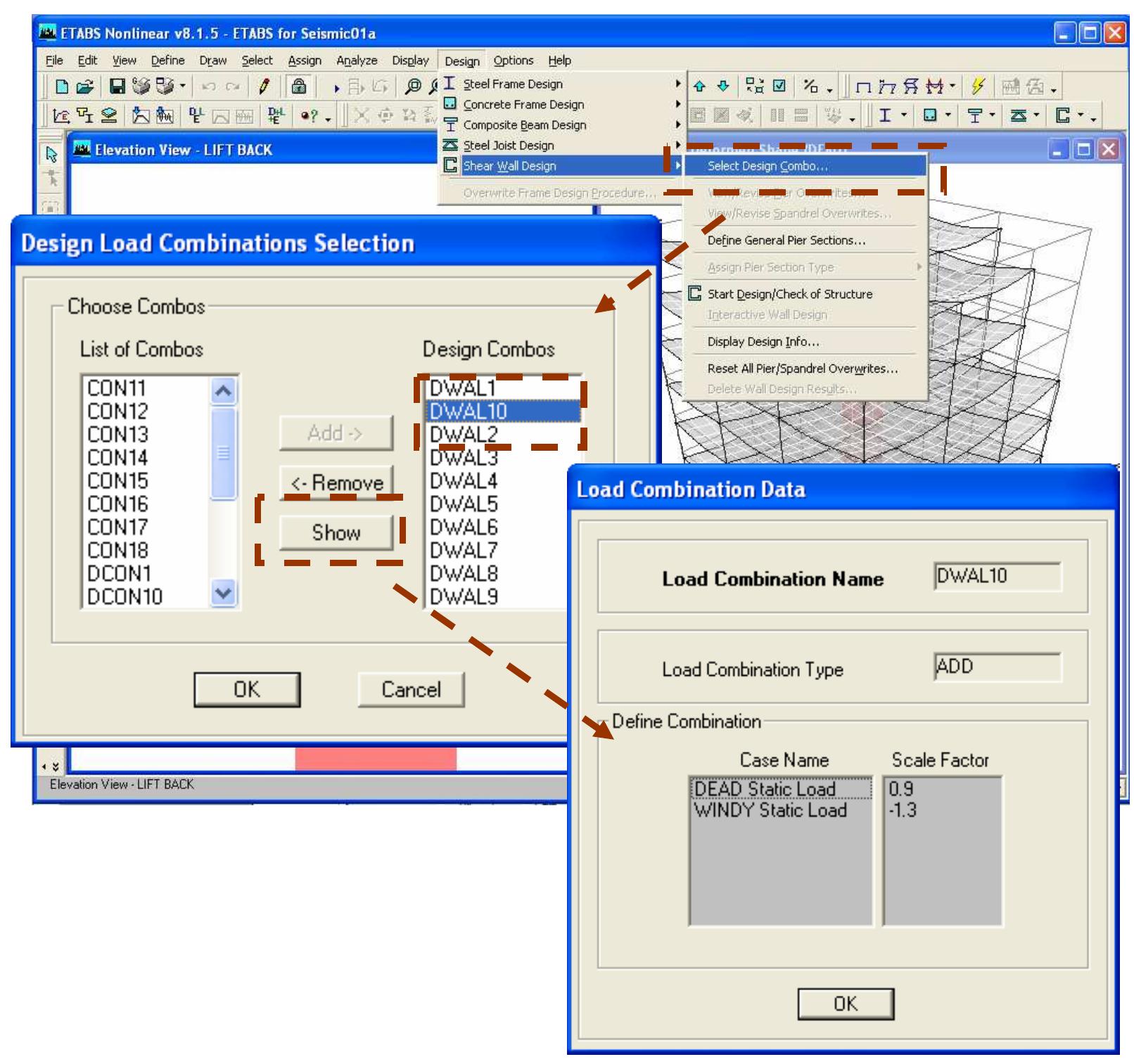1134x1064 pixels.
Task: Open the Analyze menu
Action: click(x=357, y=60)
